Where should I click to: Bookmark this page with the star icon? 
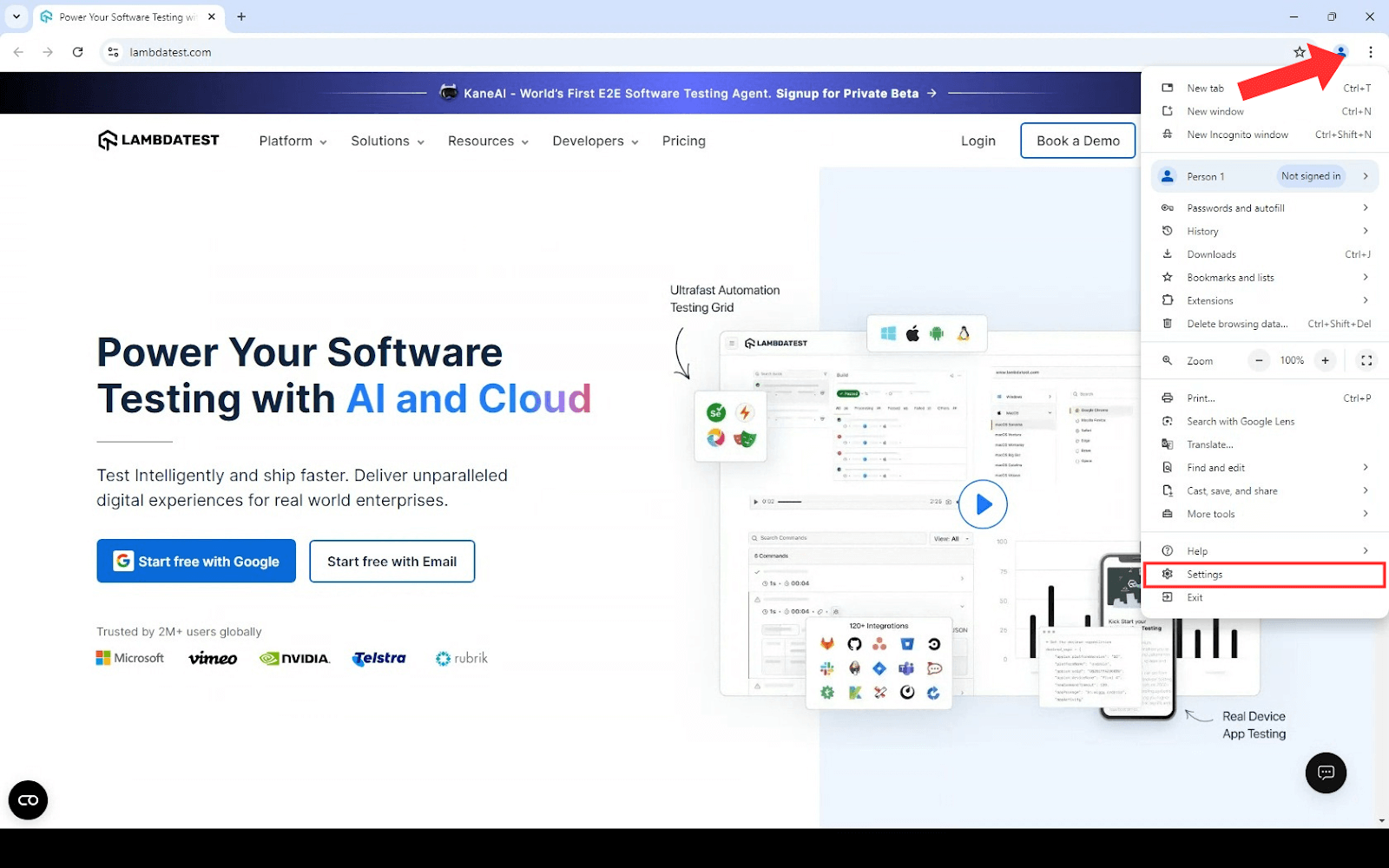pos(1300,52)
